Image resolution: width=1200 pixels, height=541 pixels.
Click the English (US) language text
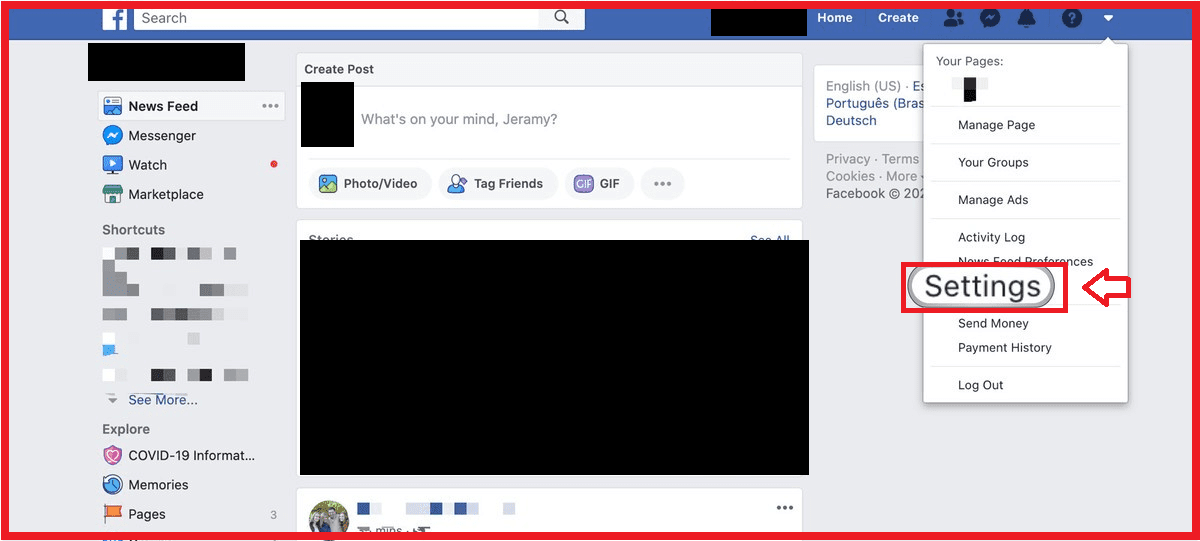pos(863,86)
